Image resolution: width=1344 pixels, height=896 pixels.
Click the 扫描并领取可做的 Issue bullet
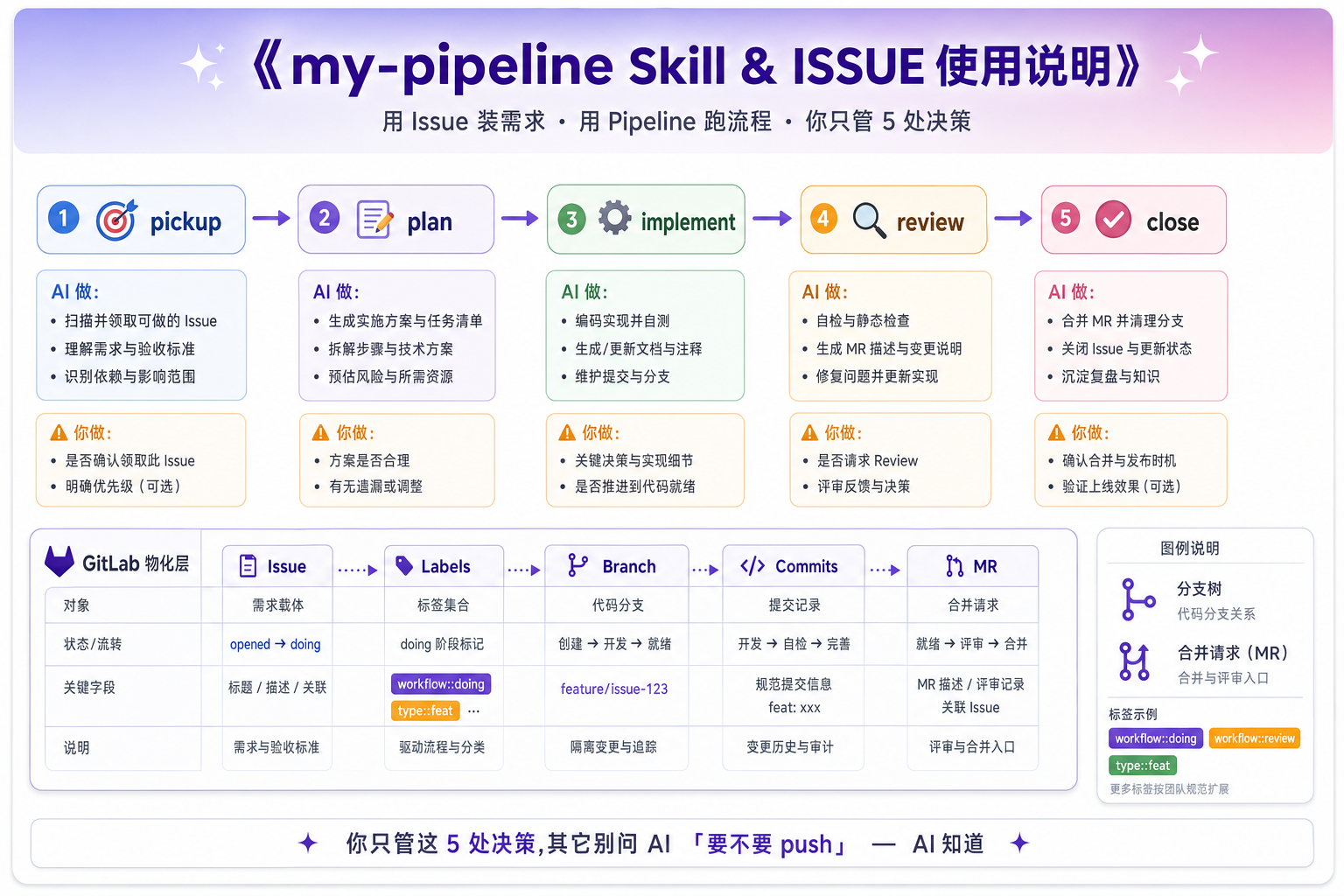coord(140,321)
